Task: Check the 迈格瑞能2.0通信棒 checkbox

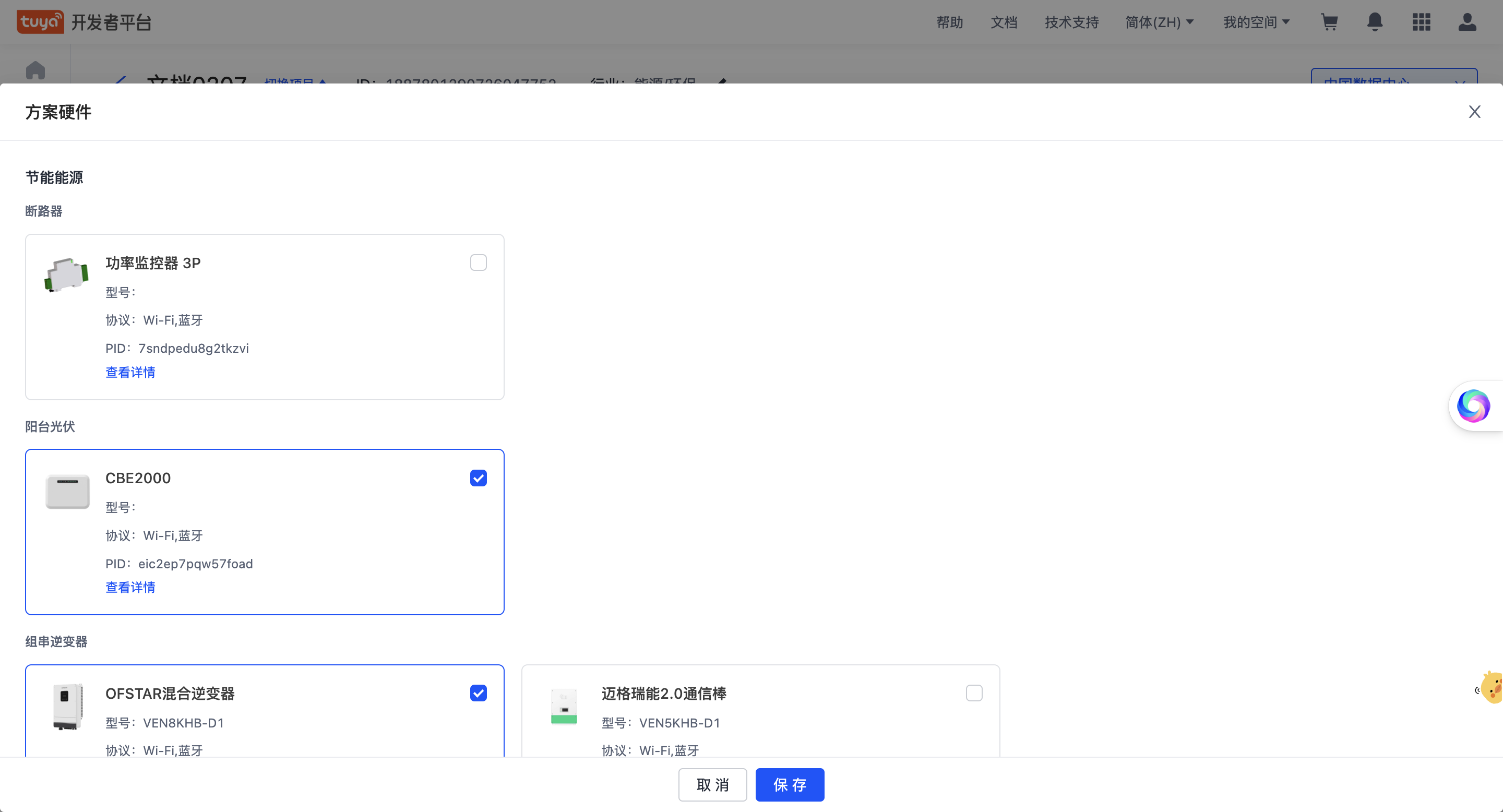Action: 974,693
